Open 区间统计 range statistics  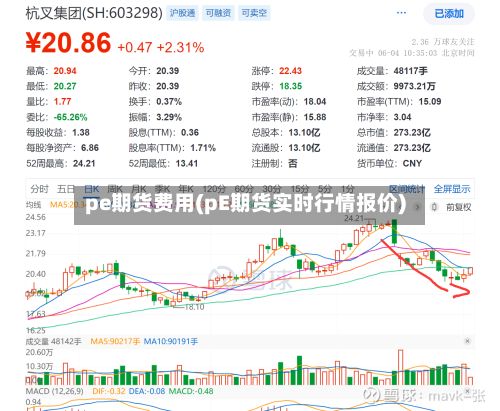click(407, 189)
